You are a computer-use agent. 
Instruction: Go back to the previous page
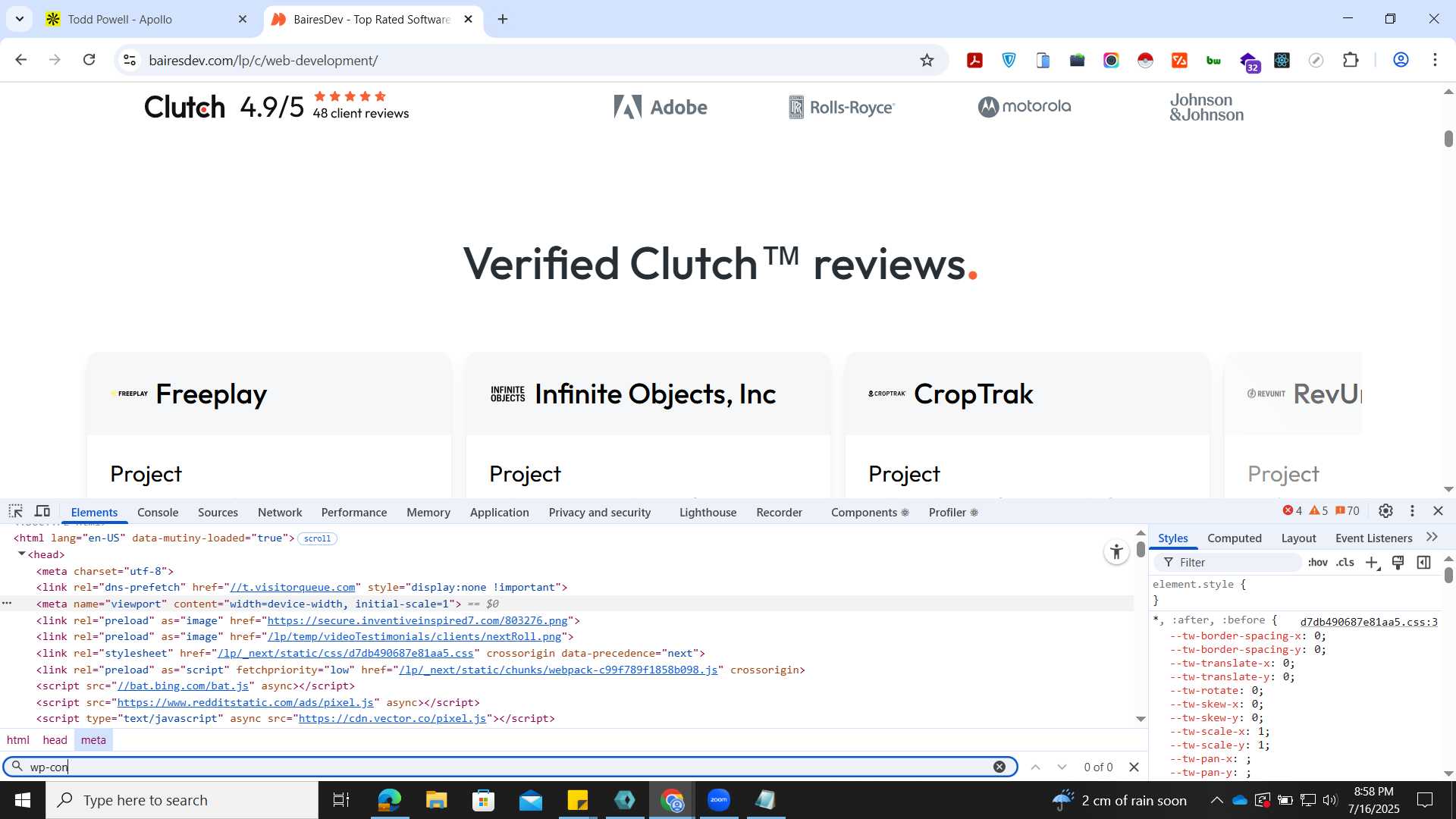click(21, 59)
